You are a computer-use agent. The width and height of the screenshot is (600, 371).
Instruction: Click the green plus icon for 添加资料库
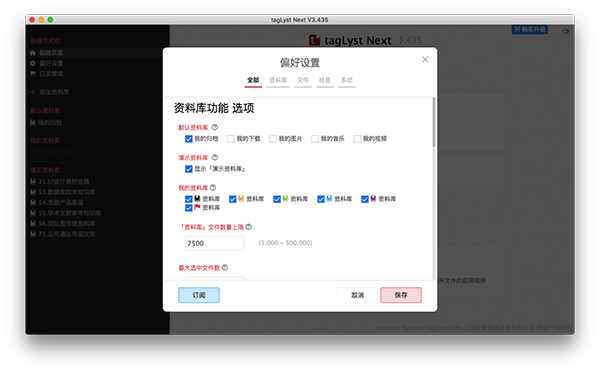[x=33, y=92]
